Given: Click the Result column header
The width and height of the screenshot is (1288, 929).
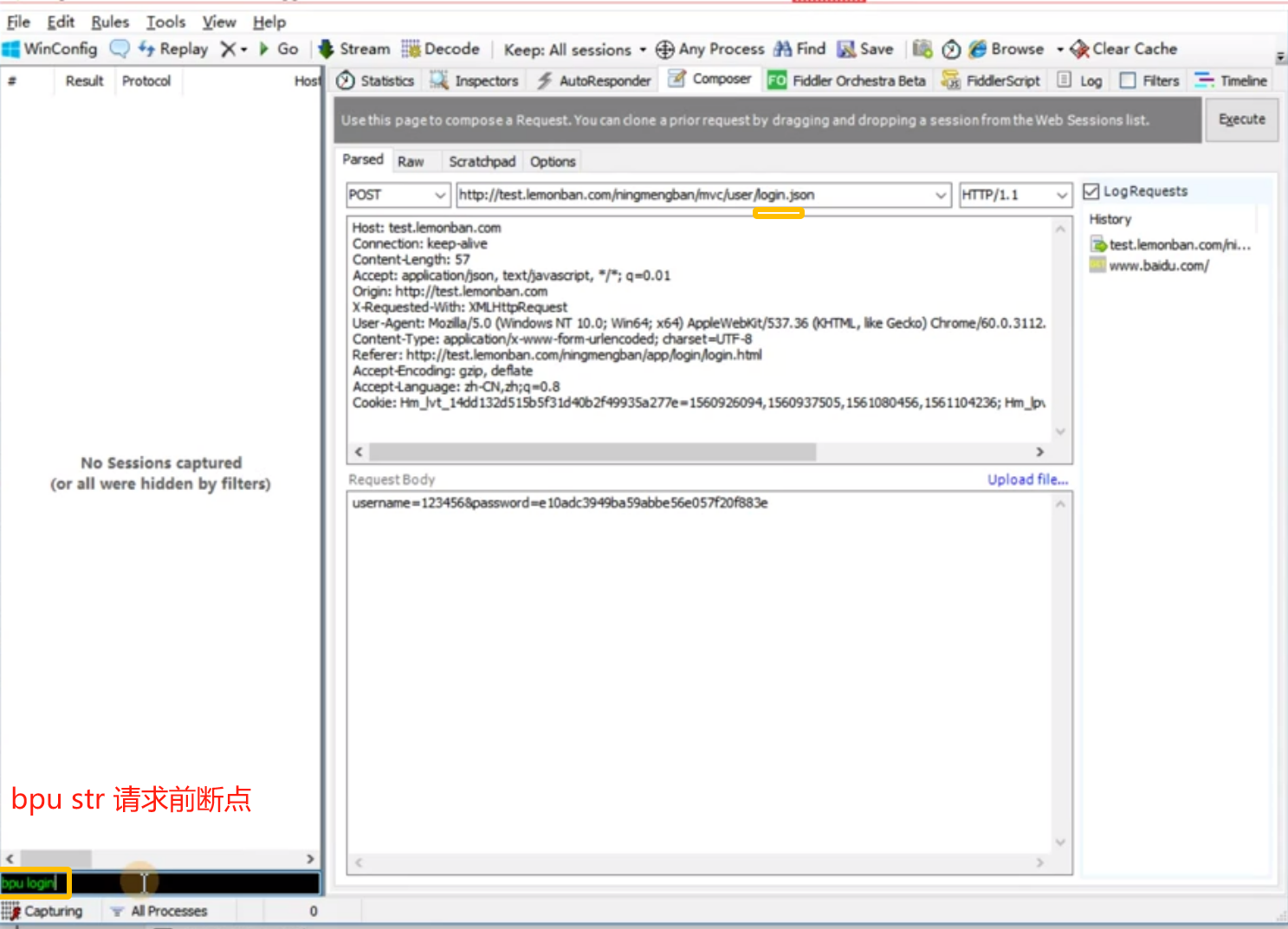Looking at the screenshot, I should [84, 81].
